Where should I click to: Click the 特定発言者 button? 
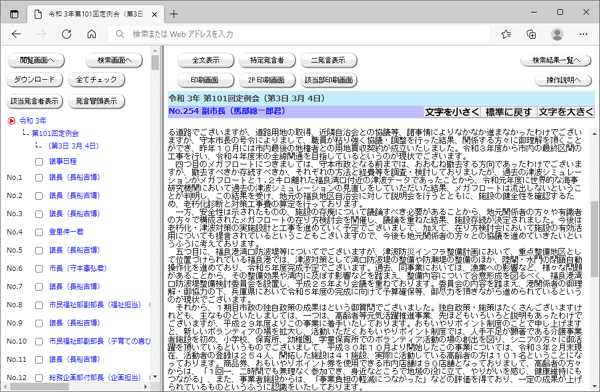[267, 60]
